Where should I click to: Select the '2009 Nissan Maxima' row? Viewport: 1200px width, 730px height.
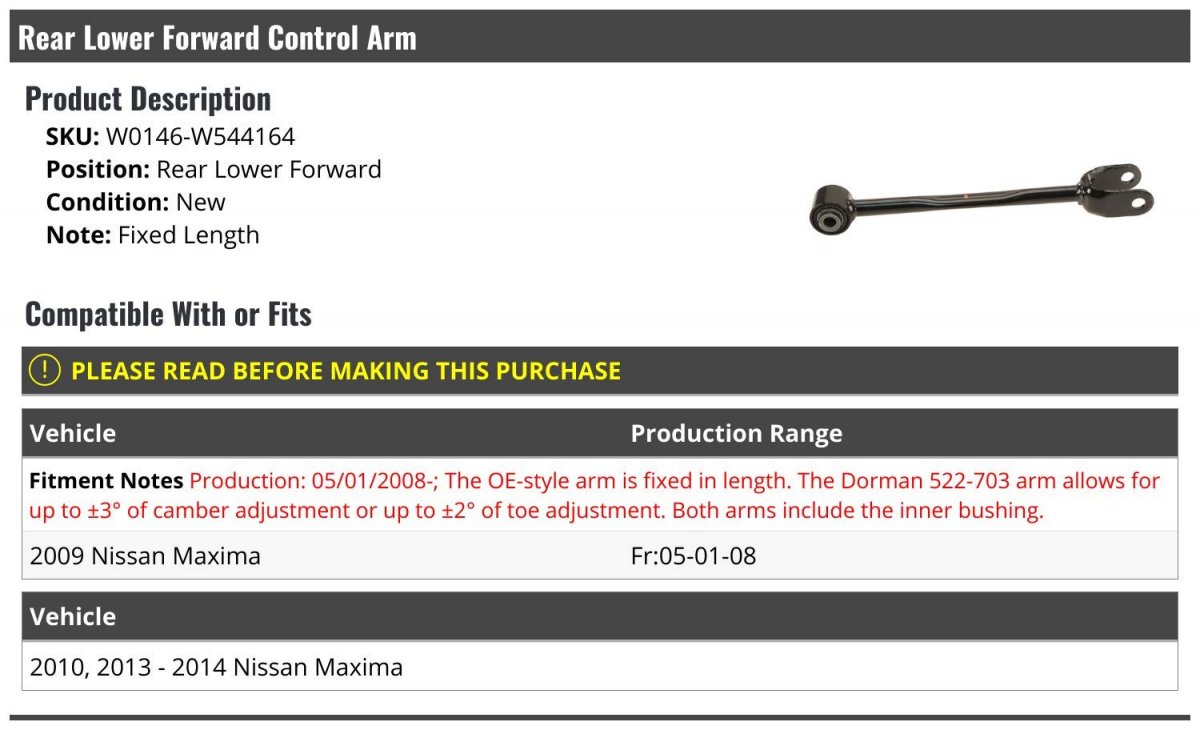click(145, 556)
